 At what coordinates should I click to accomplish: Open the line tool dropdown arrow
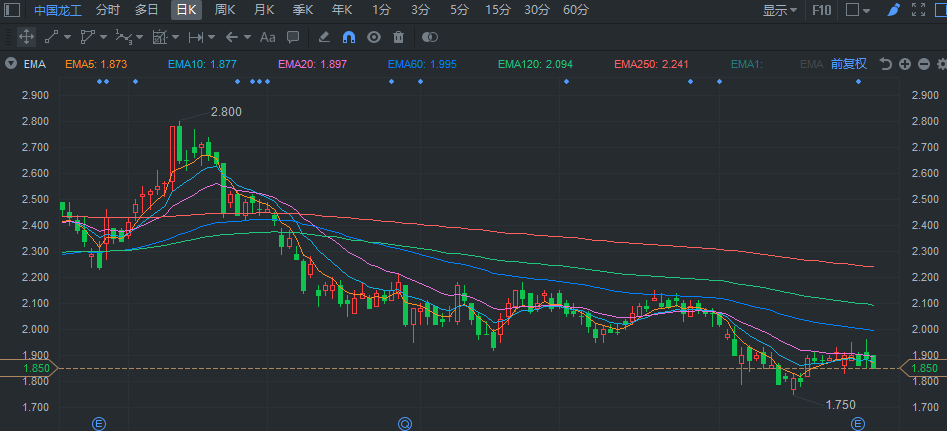tap(67, 37)
